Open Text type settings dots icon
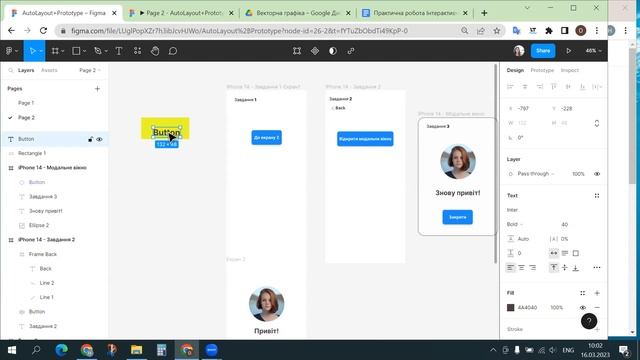 pyautogui.click(x=597, y=196)
